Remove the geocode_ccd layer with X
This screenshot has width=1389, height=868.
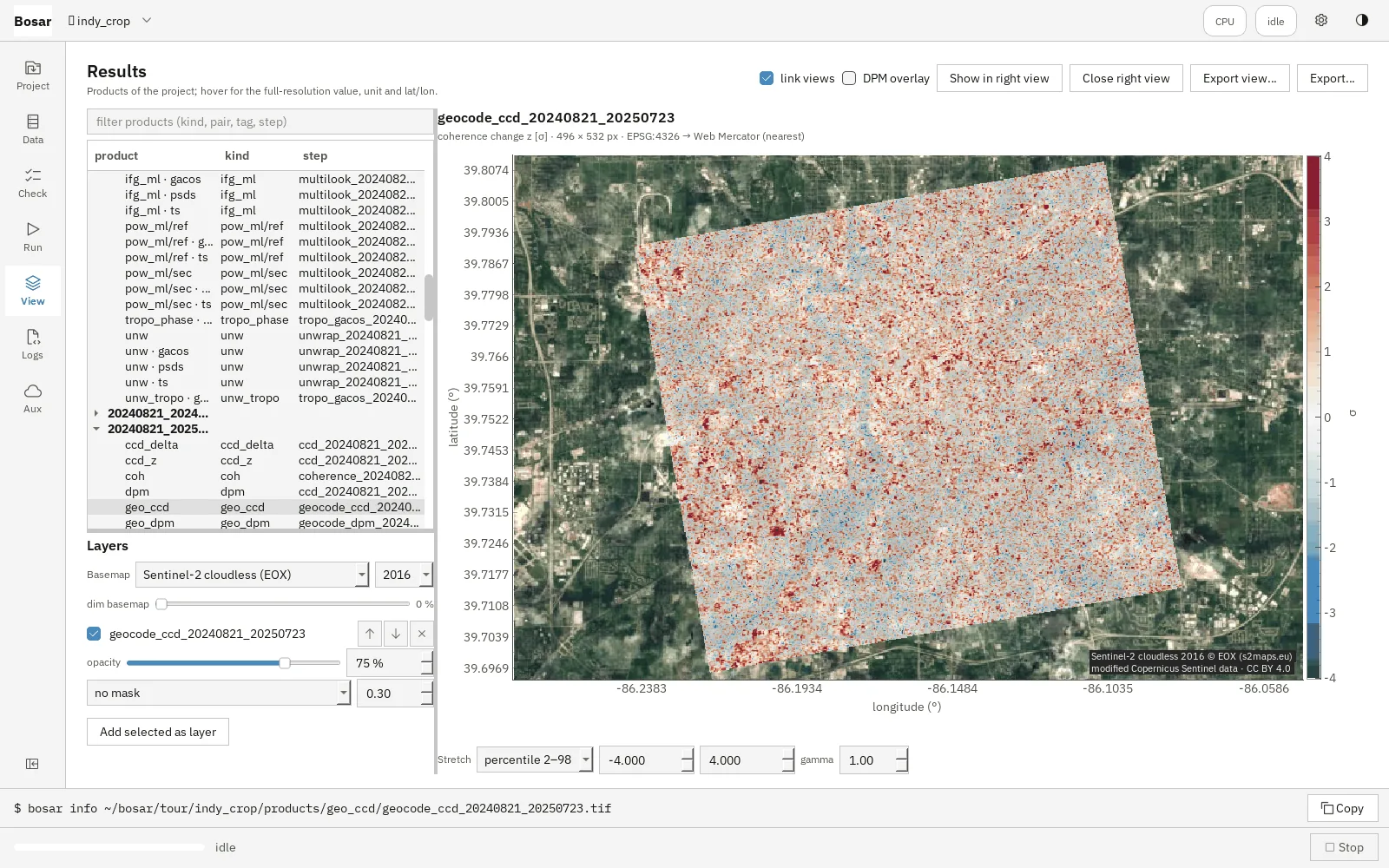(x=422, y=634)
